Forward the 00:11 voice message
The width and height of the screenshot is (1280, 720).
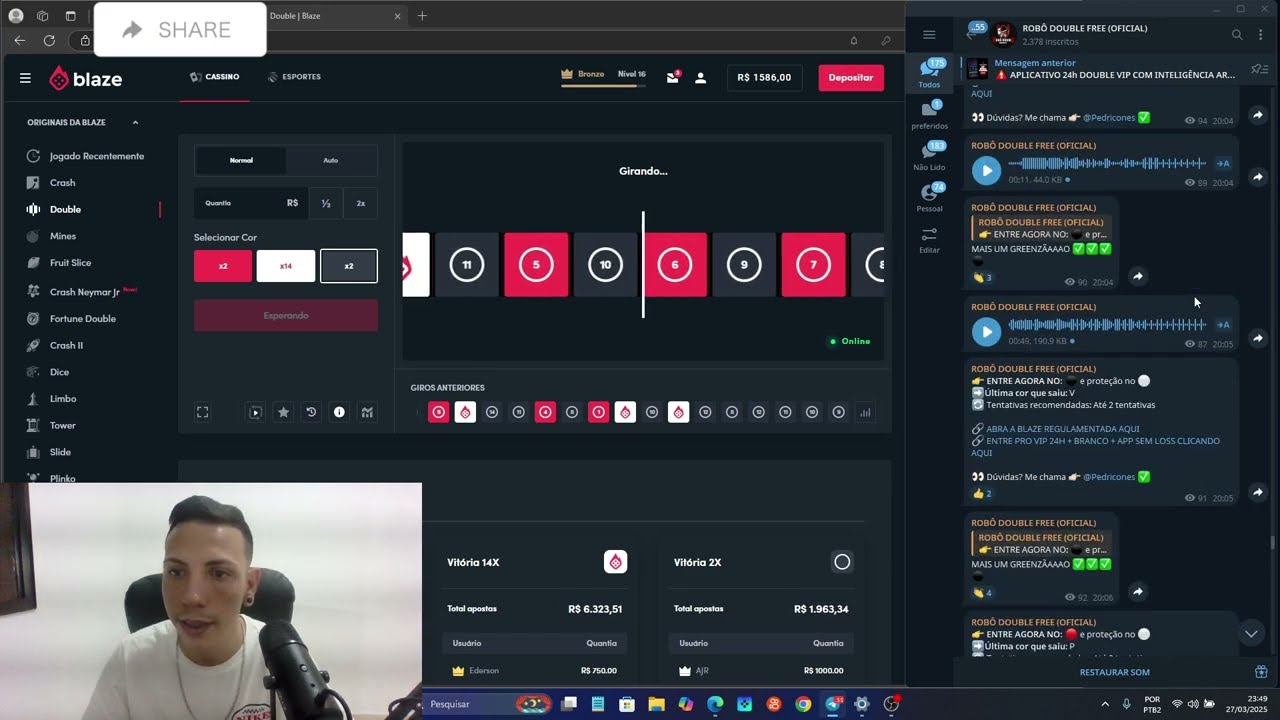[x=1257, y=177]
